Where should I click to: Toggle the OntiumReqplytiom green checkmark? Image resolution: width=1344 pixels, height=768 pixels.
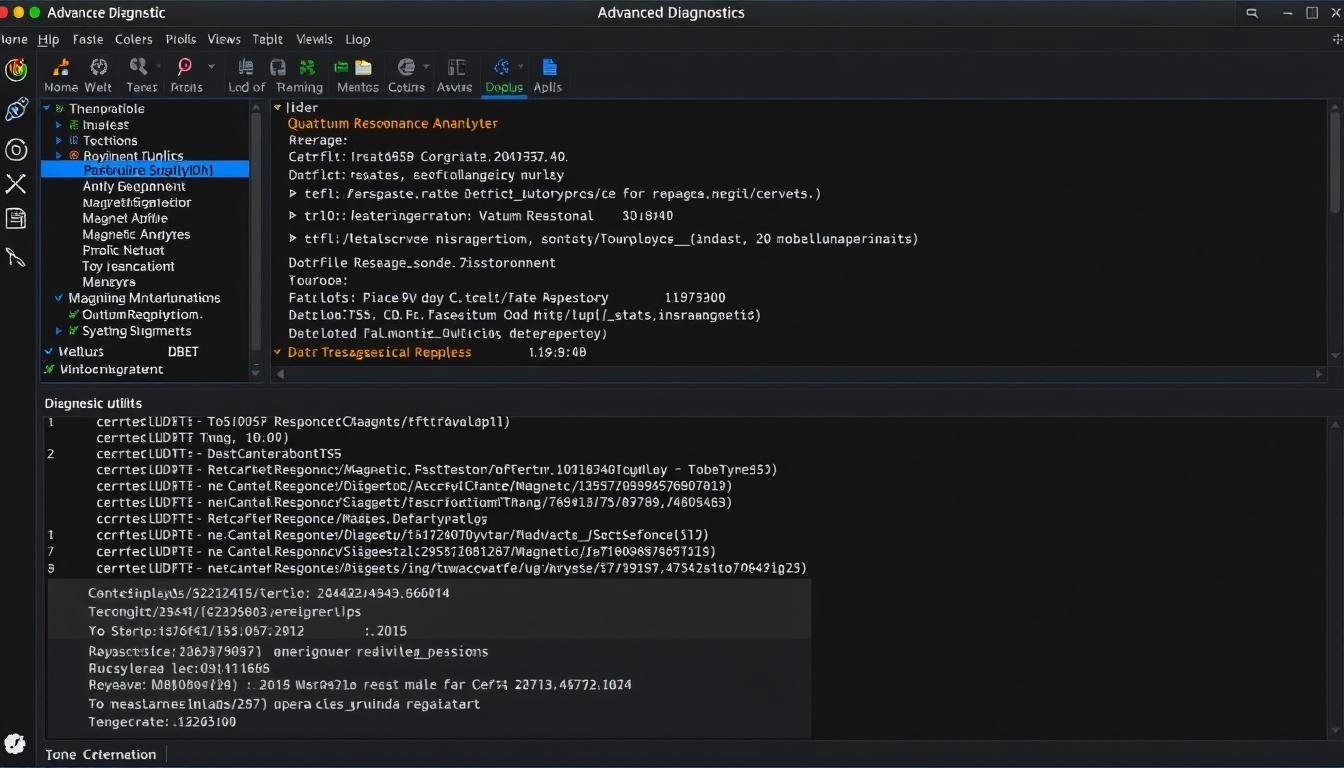(73, 314)
